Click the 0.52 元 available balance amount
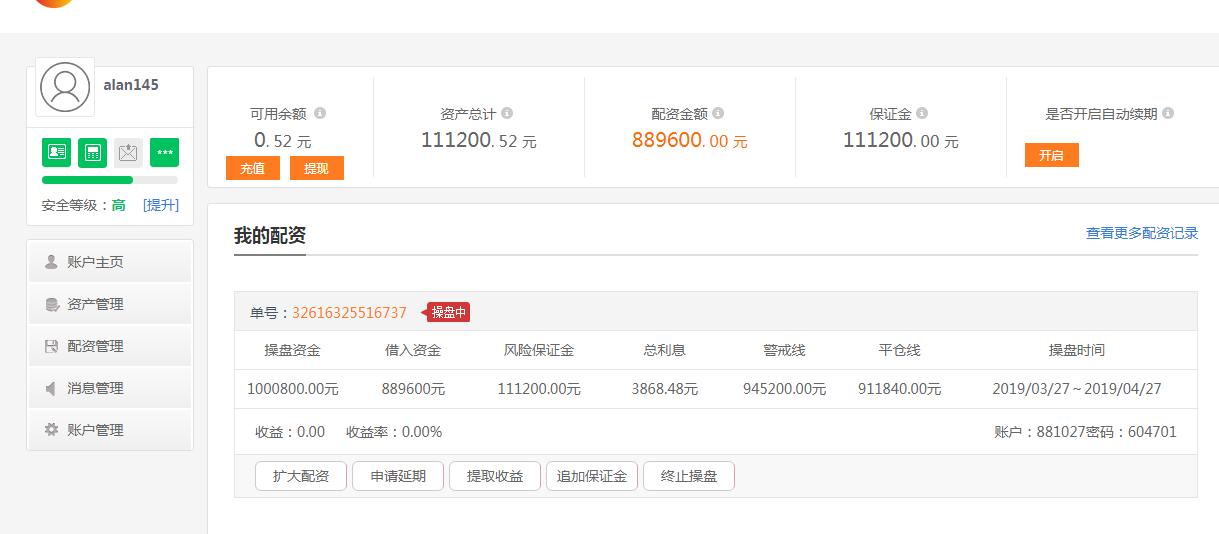Screen dimensions: 1219x534 (282, 141)
